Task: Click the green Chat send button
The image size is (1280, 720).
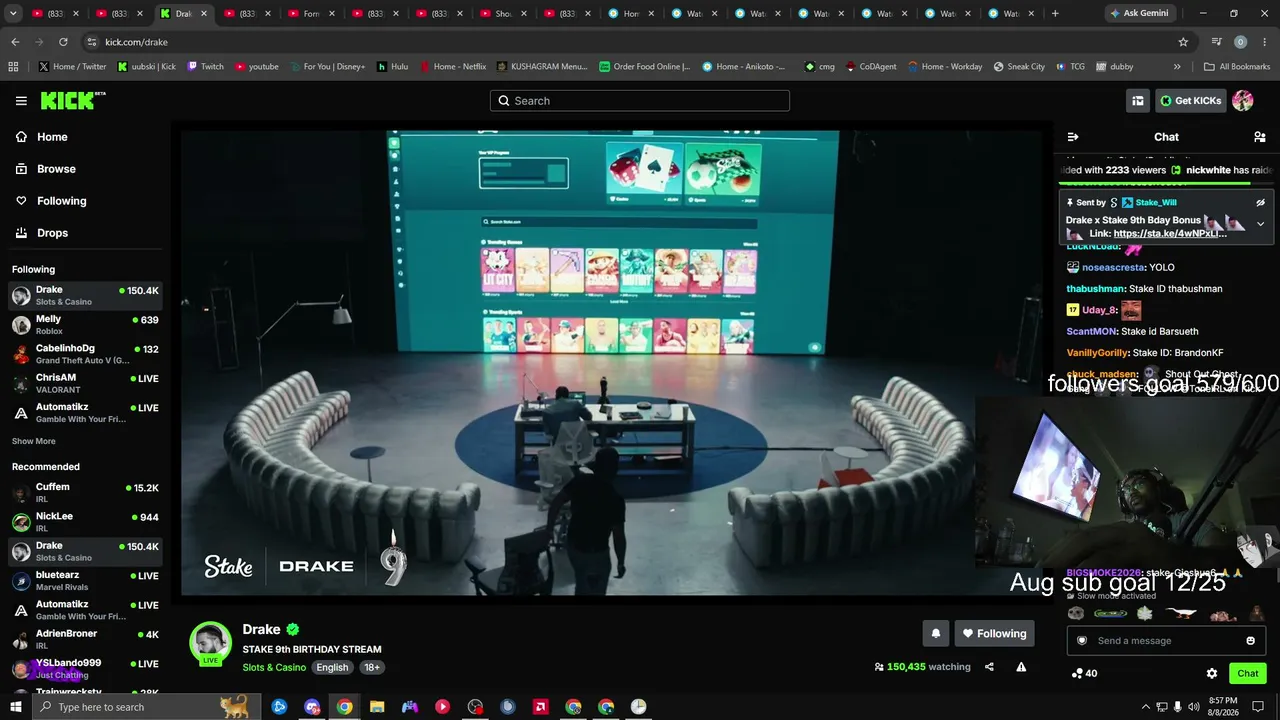Action: [1248, 673]
